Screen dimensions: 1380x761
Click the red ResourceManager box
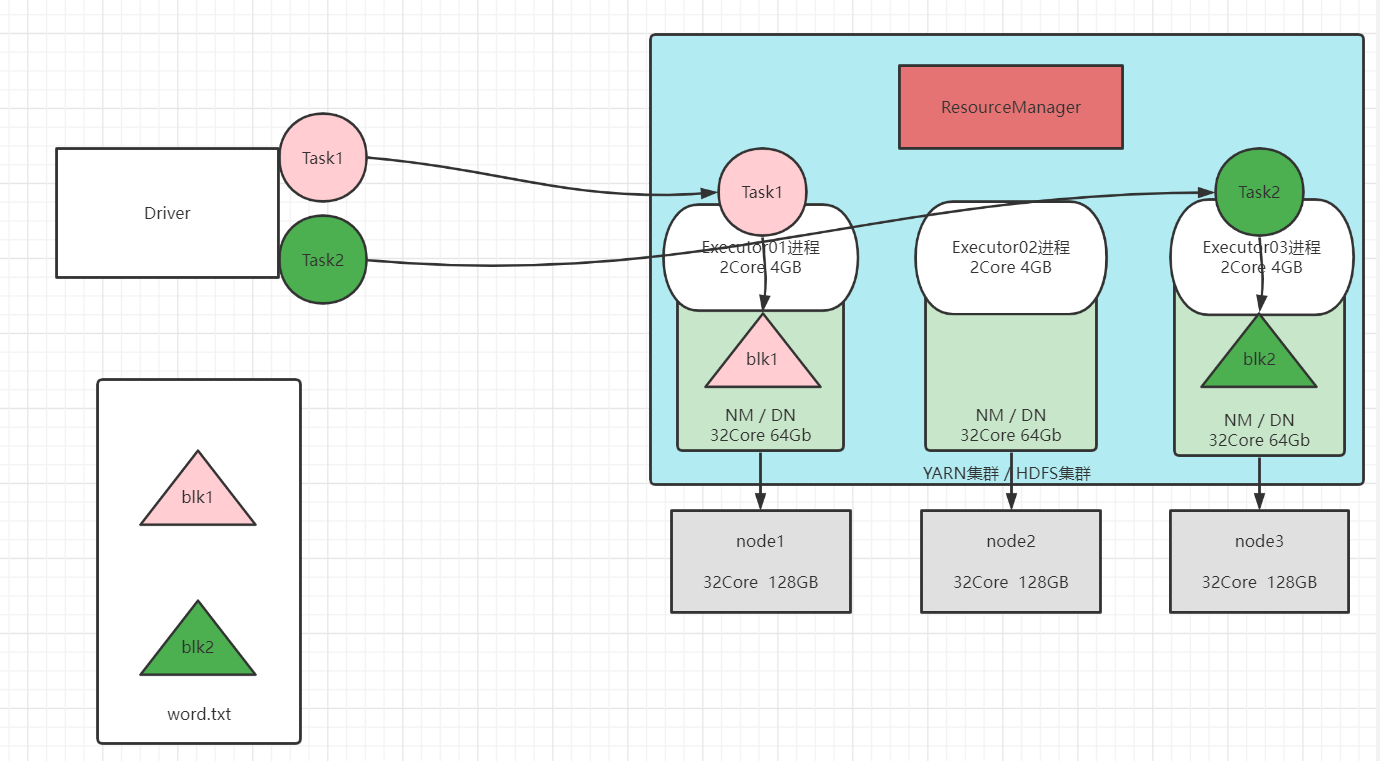tap(1011, 107)
